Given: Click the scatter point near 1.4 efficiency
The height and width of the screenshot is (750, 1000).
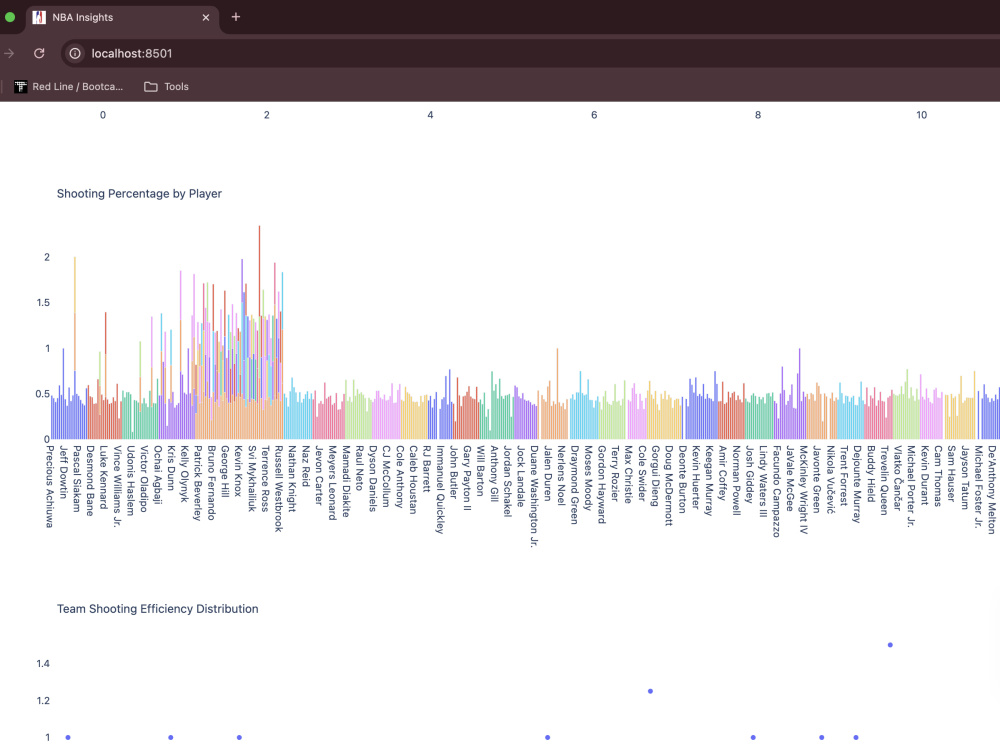Looking at the screenshot, I should coord(890,645).
